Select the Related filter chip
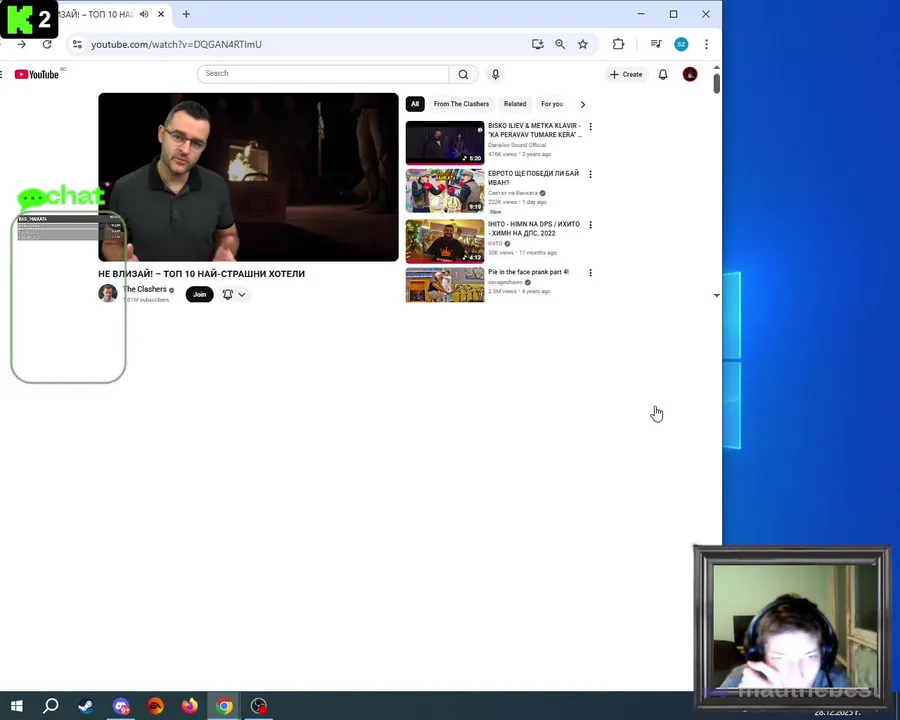This screenshot has height=720, width=900. pyautogui.click(x=515, y=104)
